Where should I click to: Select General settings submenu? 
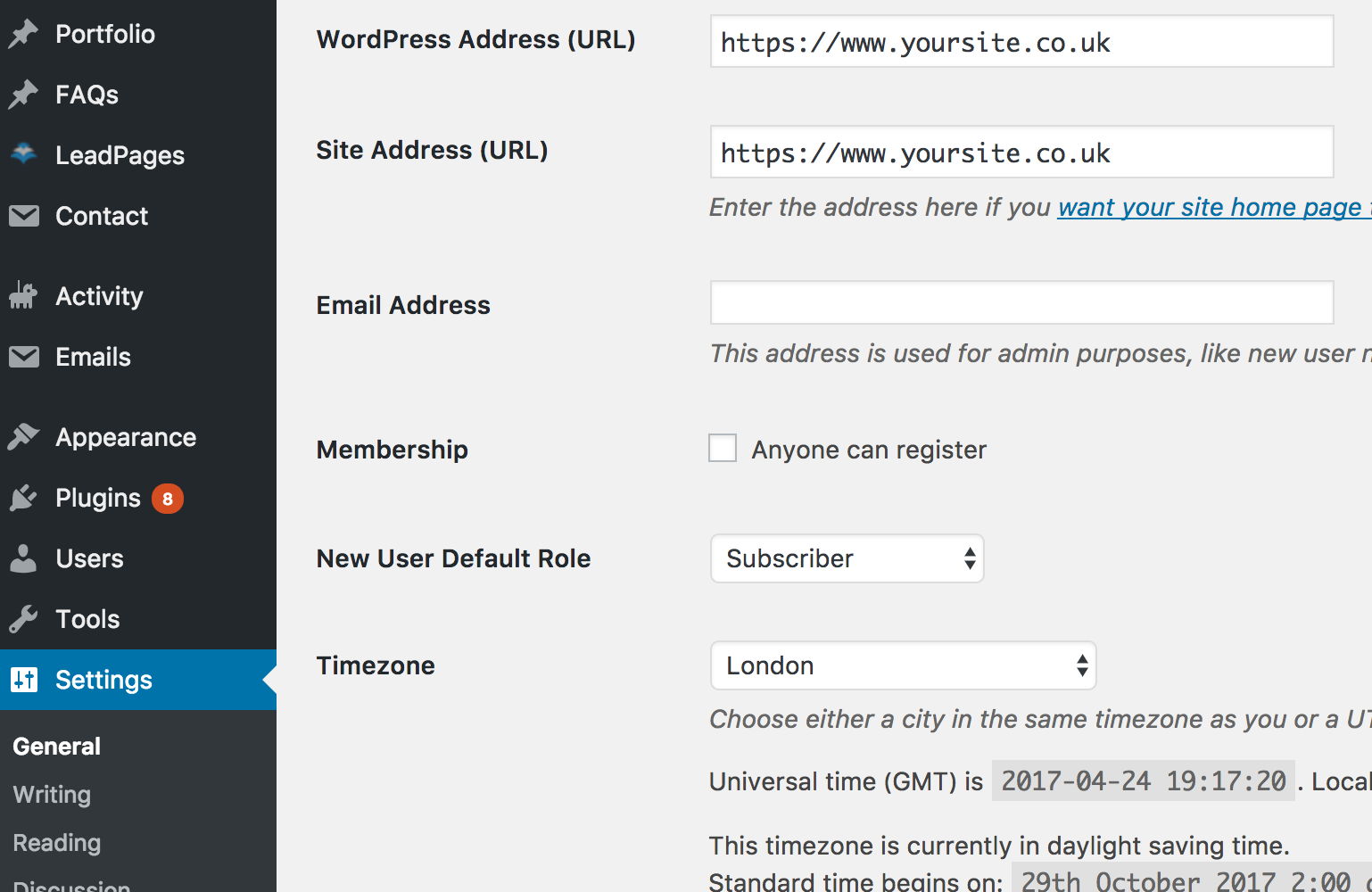point(57,747)
